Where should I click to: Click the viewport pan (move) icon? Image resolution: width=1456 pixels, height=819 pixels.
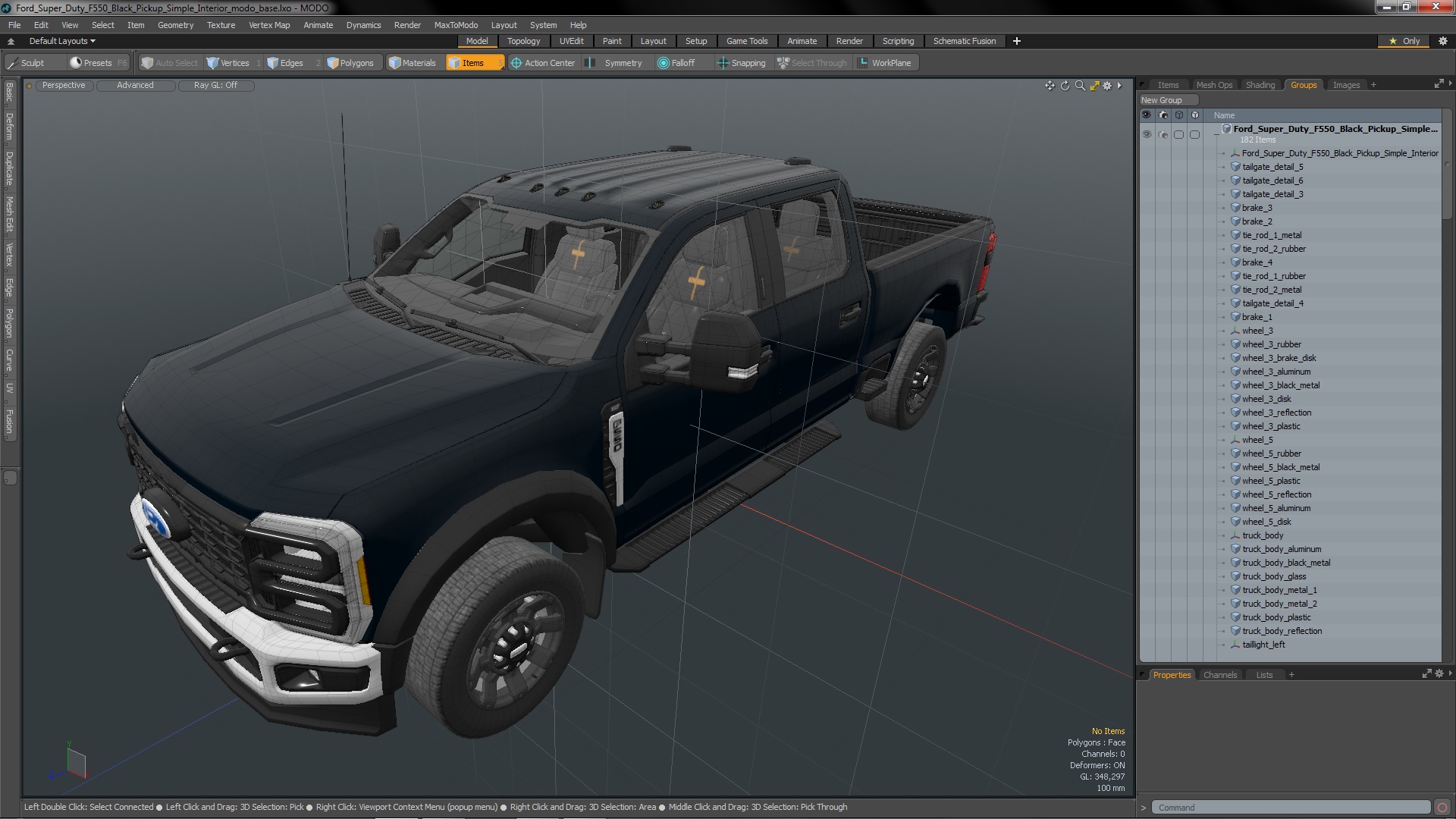[x=1050, y=86]
